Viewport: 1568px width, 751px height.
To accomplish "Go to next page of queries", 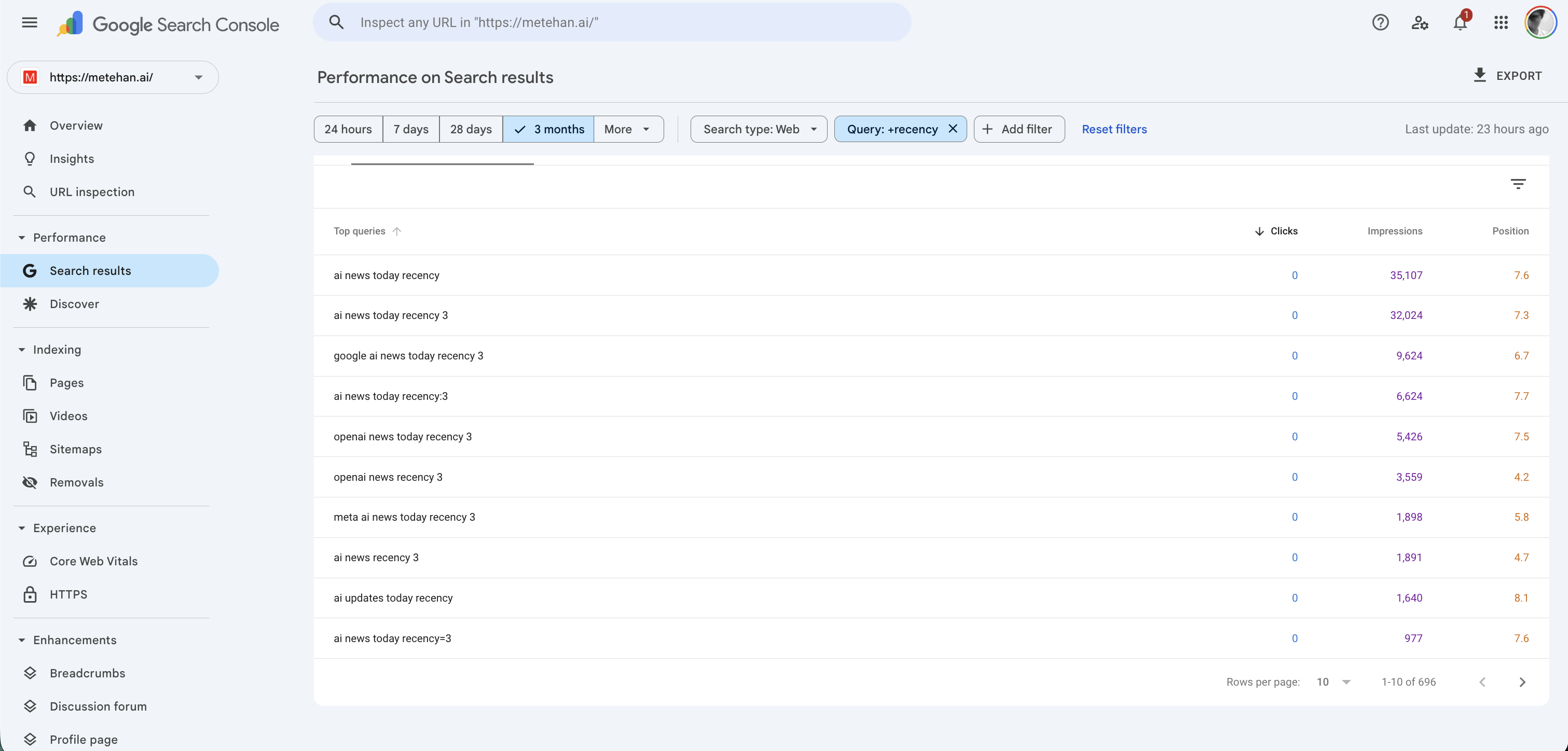I will pyautogui.click(x=1522, y=682).
